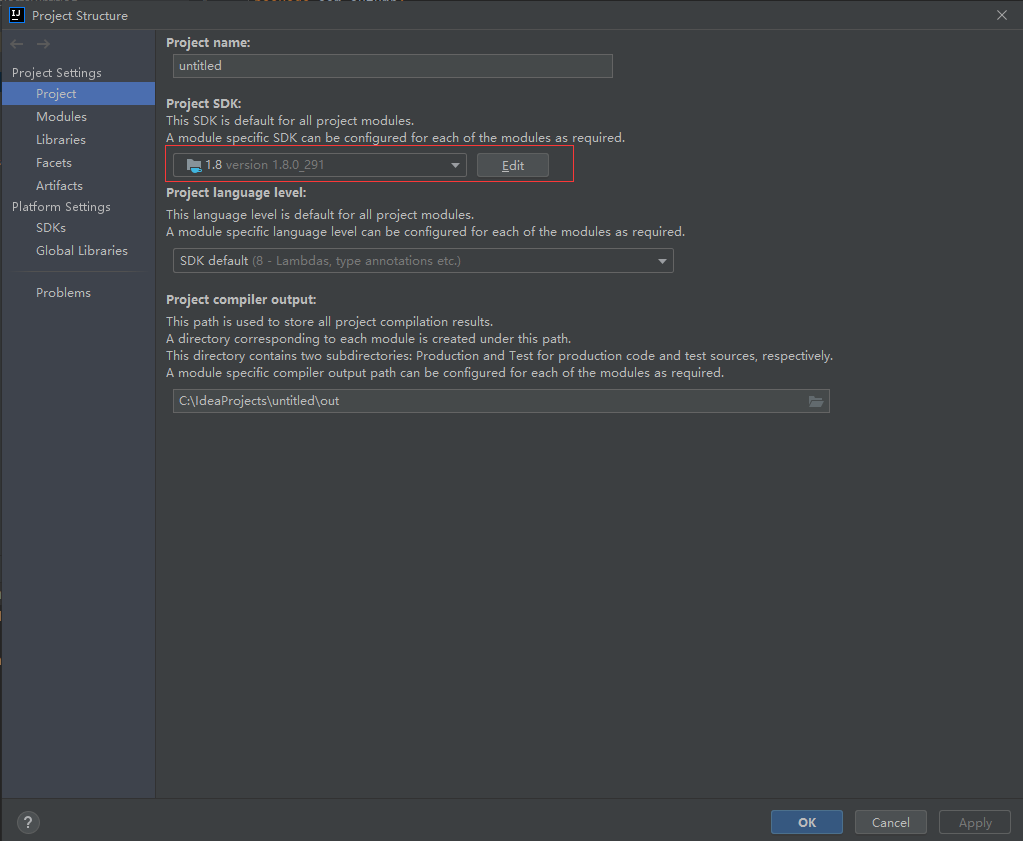The height and width of the screenshot is (841, 1023).
Task: Click the Project language level label
Action: (236, 192)
